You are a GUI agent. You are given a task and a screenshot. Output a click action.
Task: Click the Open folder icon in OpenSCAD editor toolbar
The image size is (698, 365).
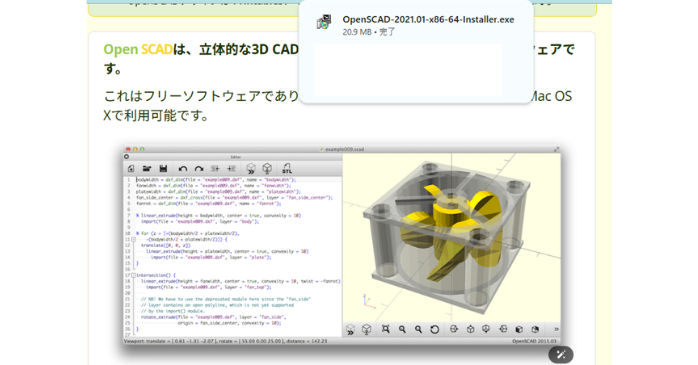(x=146, y=169)
